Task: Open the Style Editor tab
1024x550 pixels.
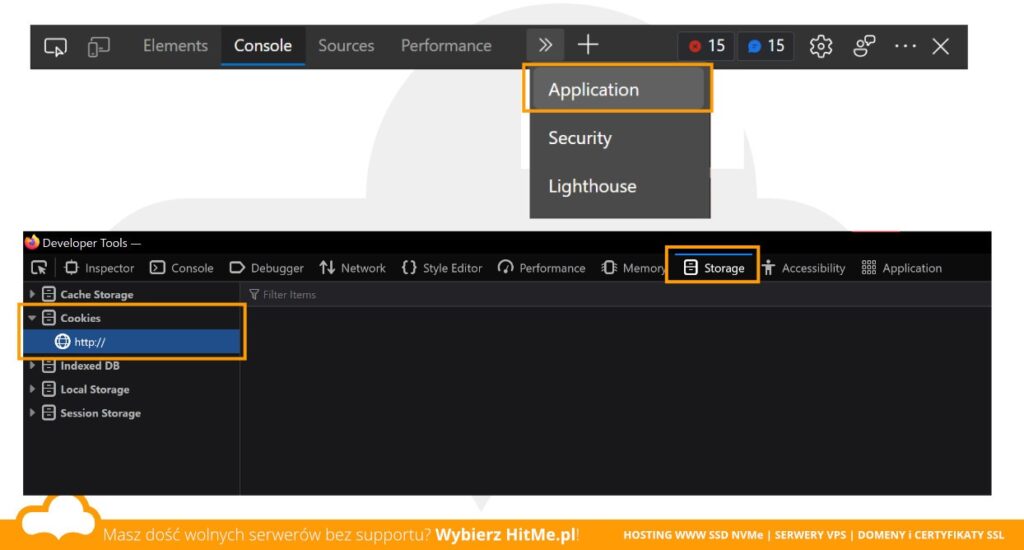Action: tap(442, 268)
